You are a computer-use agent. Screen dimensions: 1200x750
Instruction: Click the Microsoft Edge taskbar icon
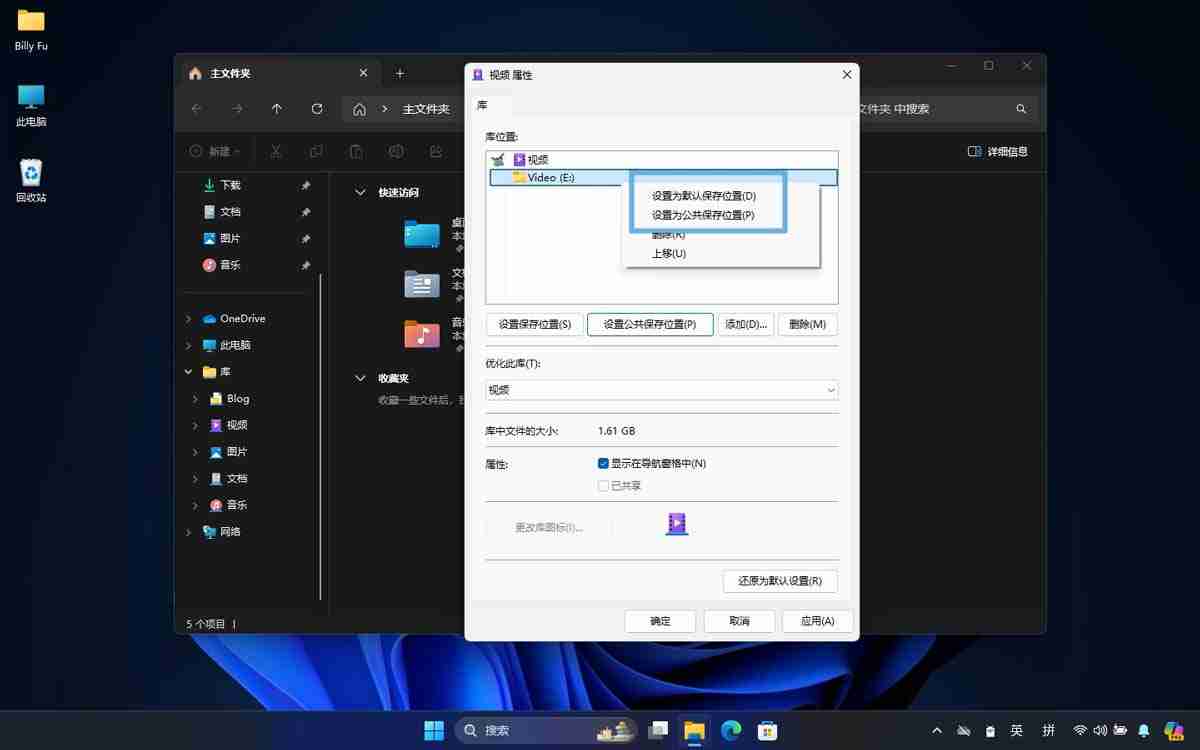[730, 730]
